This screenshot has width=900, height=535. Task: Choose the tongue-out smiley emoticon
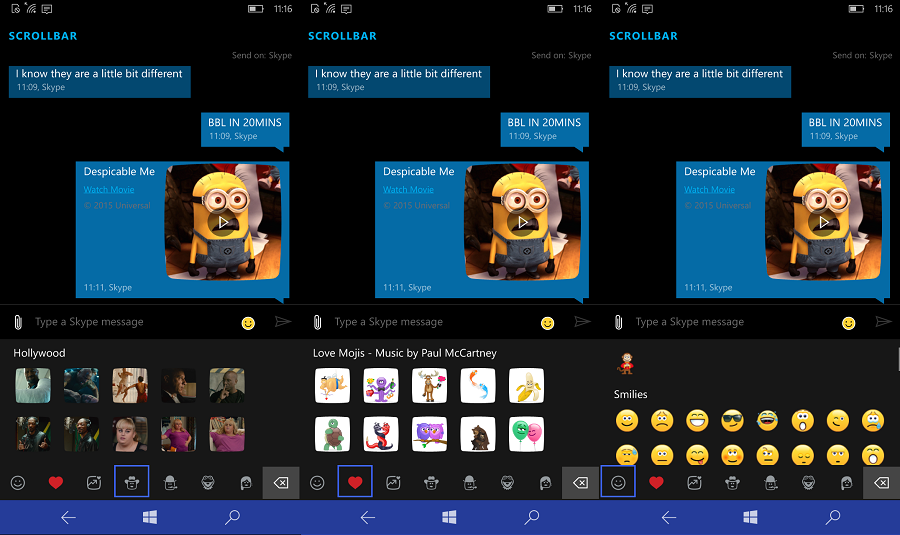pyautogui.click(x=697, y=455)
